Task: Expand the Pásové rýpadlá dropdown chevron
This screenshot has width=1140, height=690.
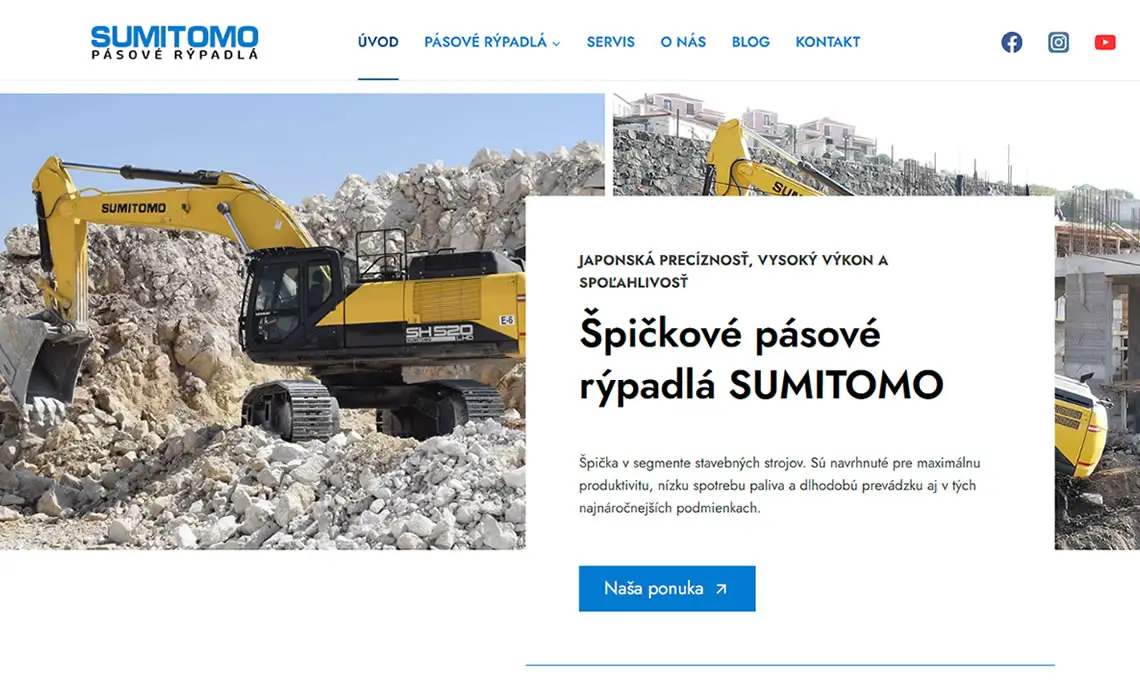Action: [x=556, y=44]
